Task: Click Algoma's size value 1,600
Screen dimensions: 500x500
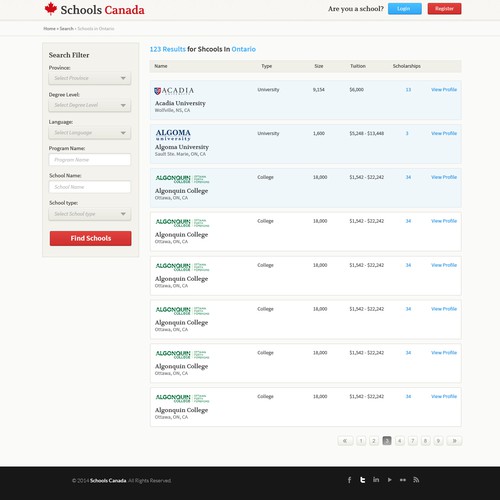Action: [319, 133]
